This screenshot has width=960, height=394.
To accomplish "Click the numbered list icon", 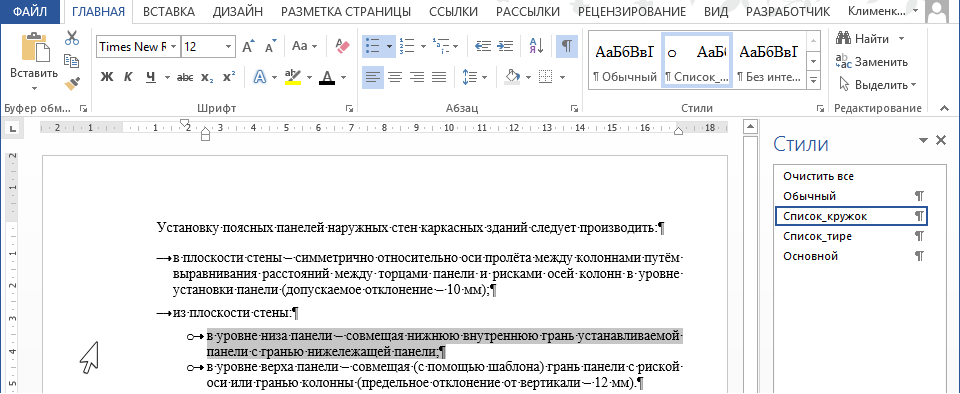I will click(x=407, y=46).
